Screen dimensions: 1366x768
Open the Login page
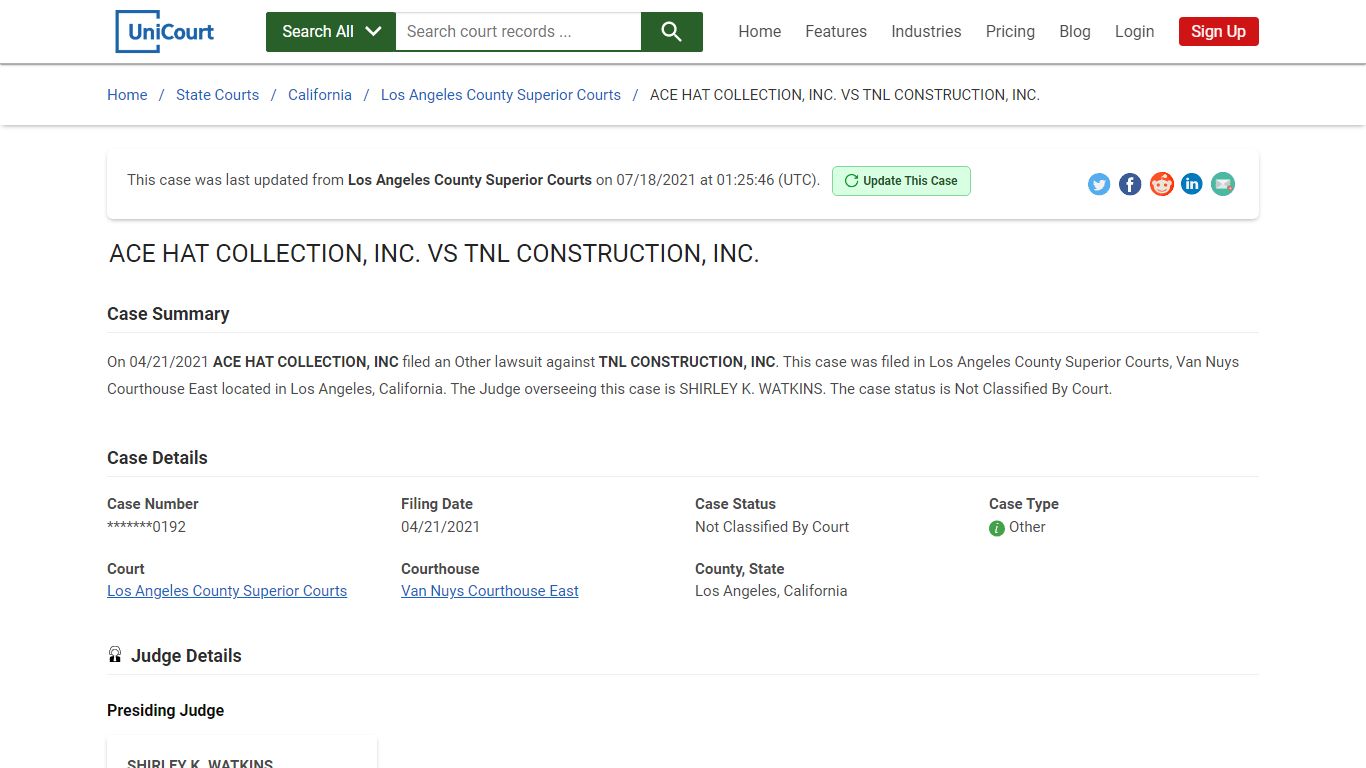[1135, 32]
